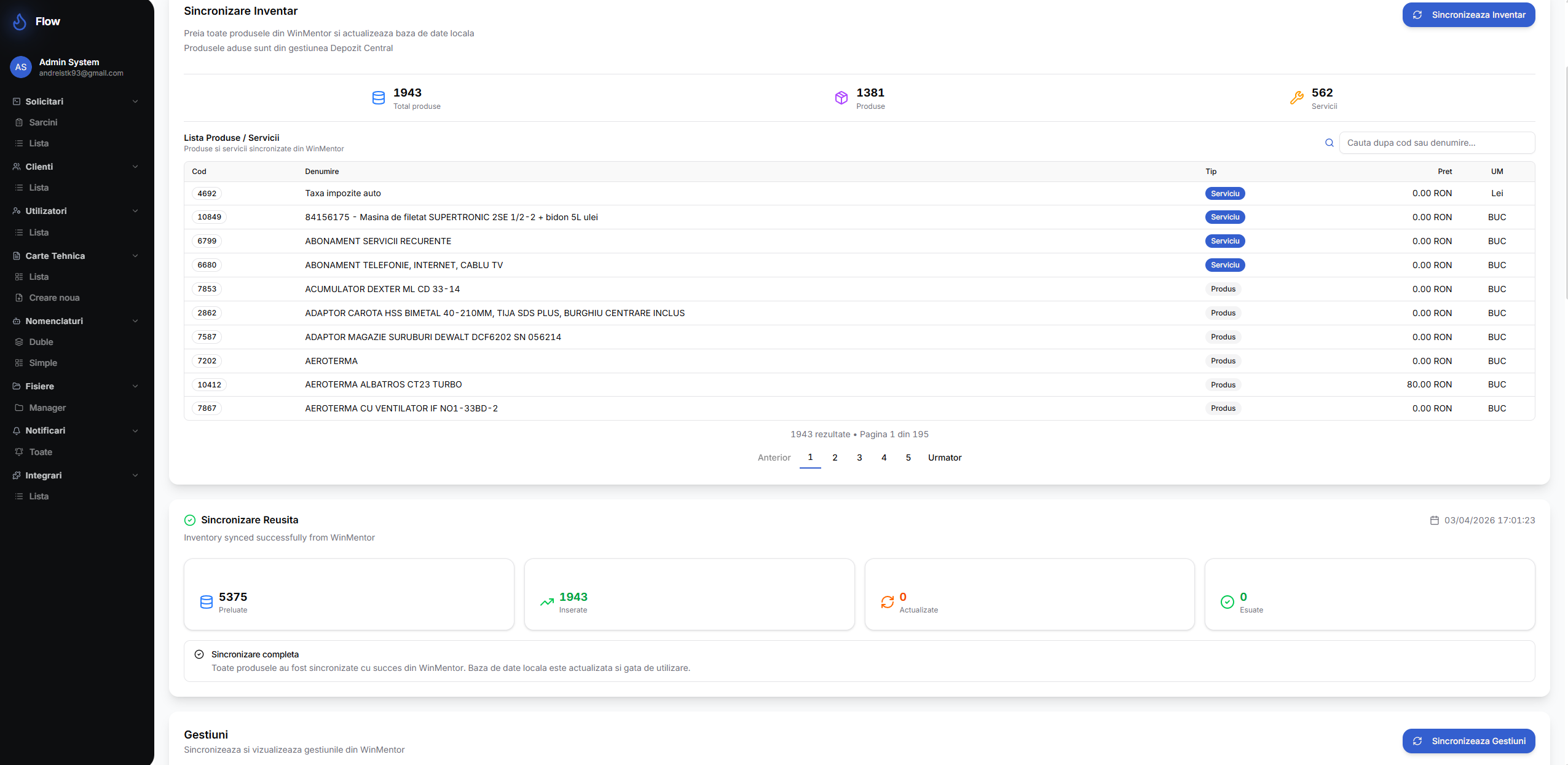
Task: Click the Urmator pagination link
Action: point(944,458)
